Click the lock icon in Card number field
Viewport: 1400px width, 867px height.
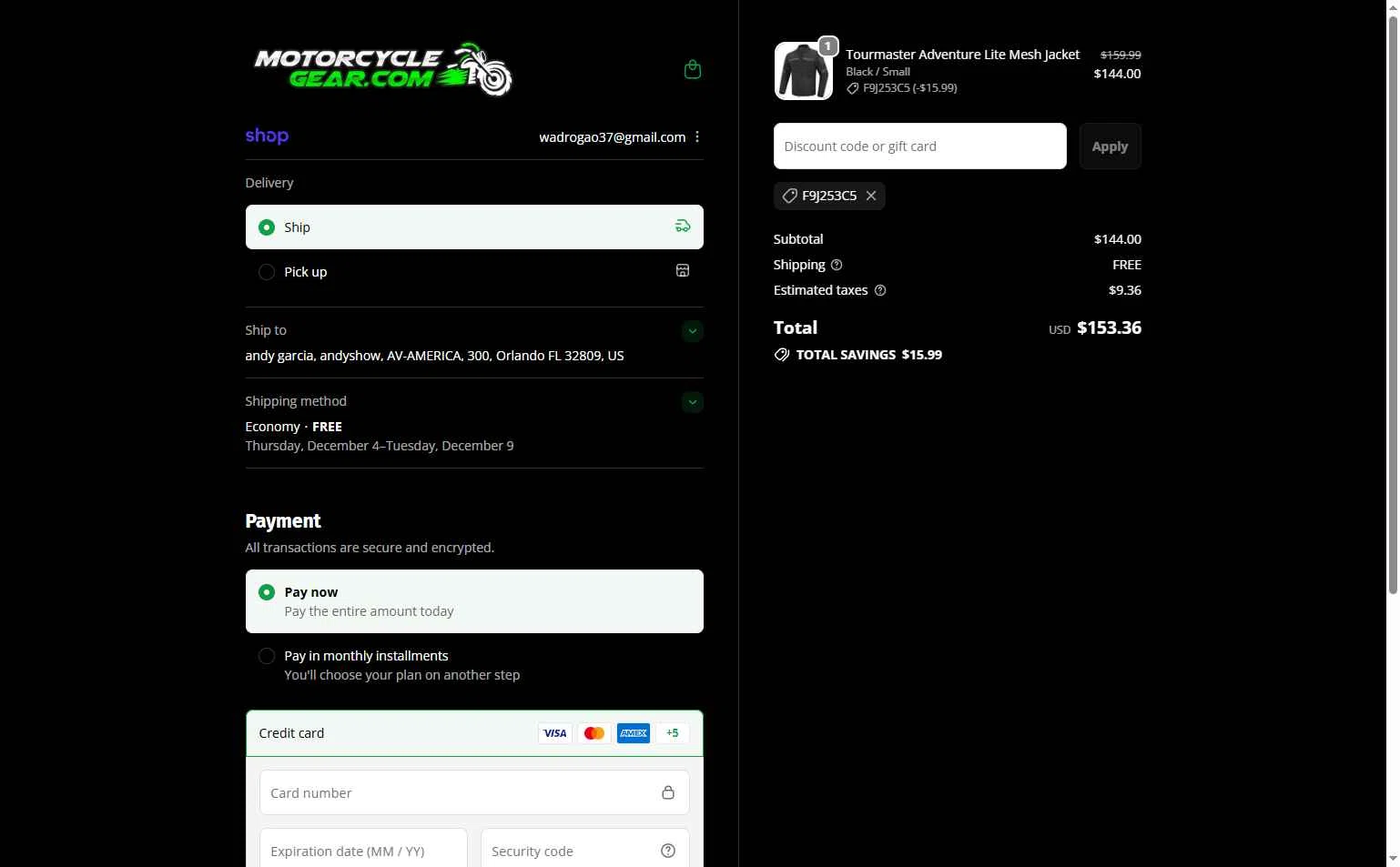668,792
